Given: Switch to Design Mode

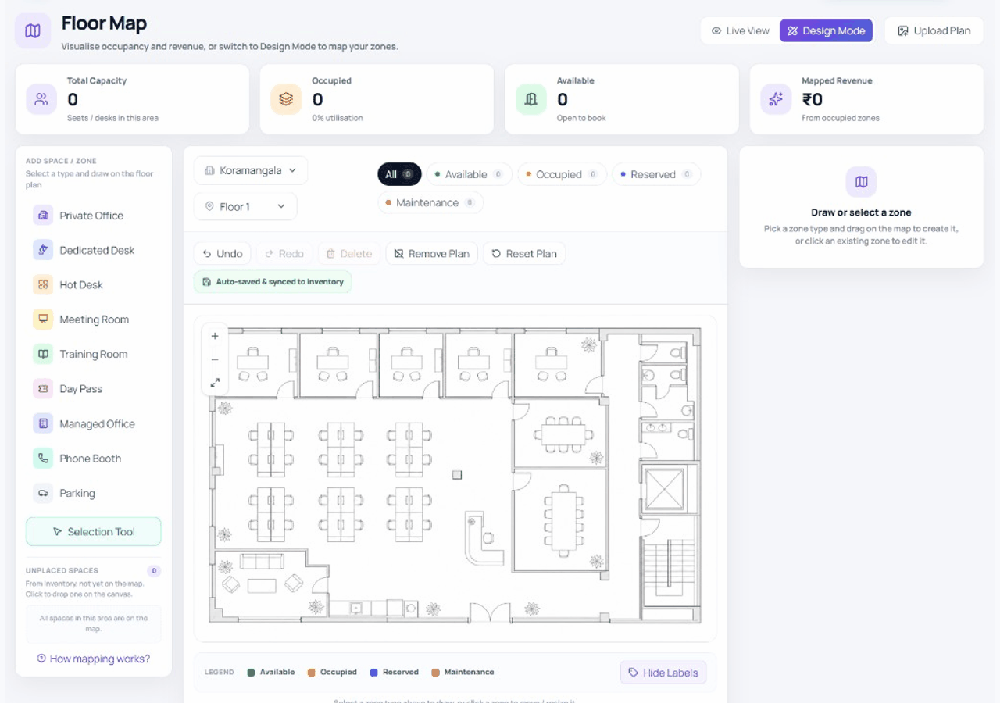Looking at the screenshot, I should 826,31.
